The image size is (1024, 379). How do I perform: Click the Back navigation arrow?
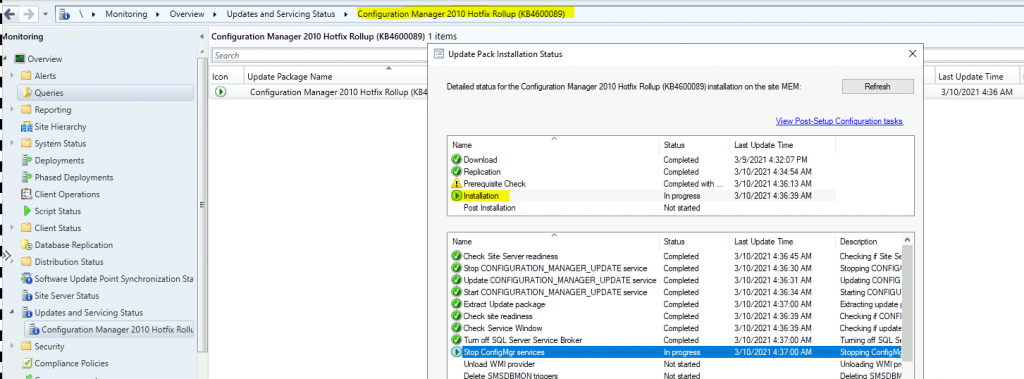[9, 14]
